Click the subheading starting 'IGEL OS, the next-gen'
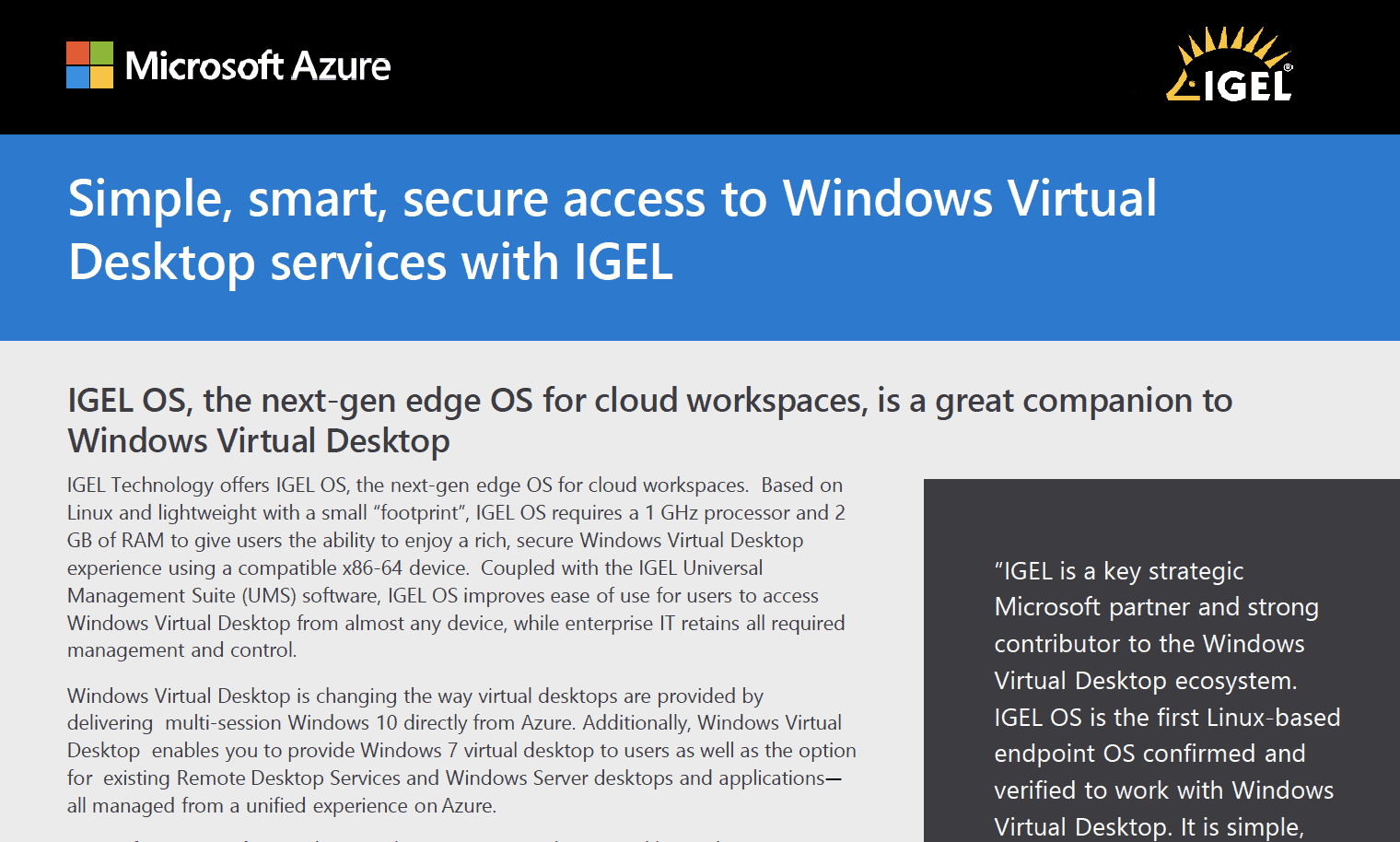The height and width of the screenshot is (842, 1400). 650,401
